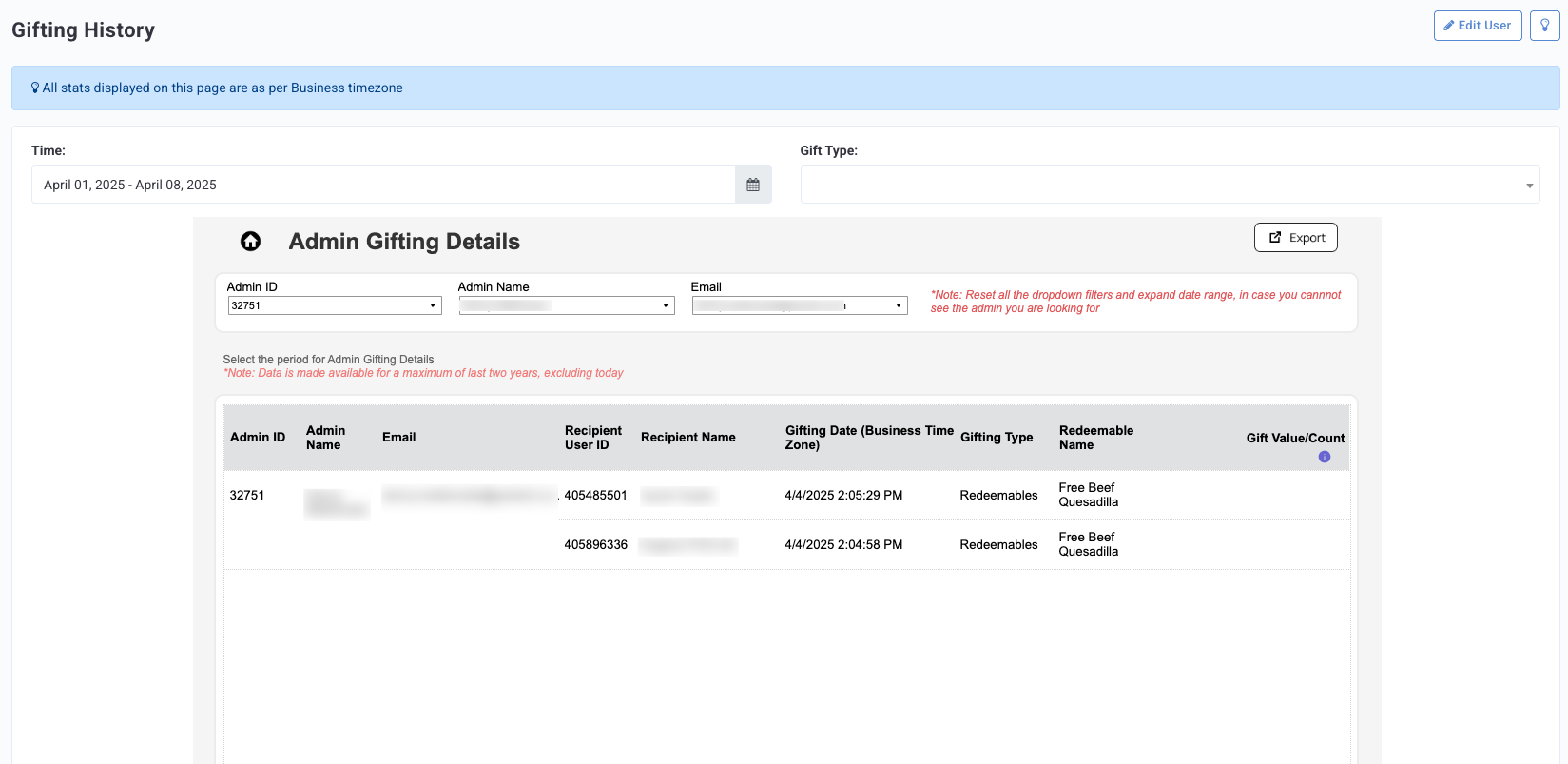Click the 4/4/2025 2:04:58 PM date cell
The width and height of the screenshot is (1568, 764).
click(844, 544)
